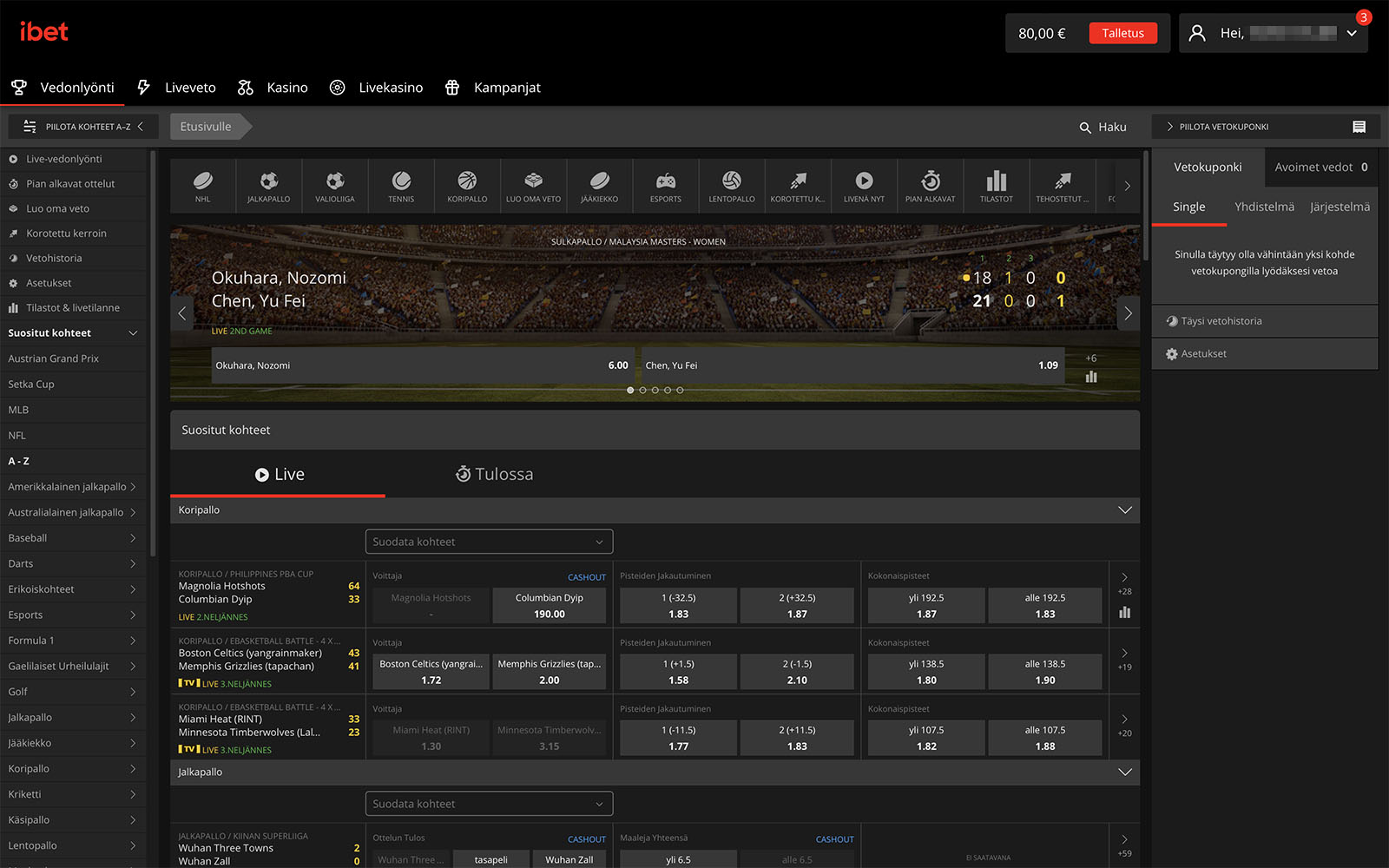Bet on Chen, Yu Fei at 1.09
This screenshot has height=868, width=1389.
coord(852,365)
